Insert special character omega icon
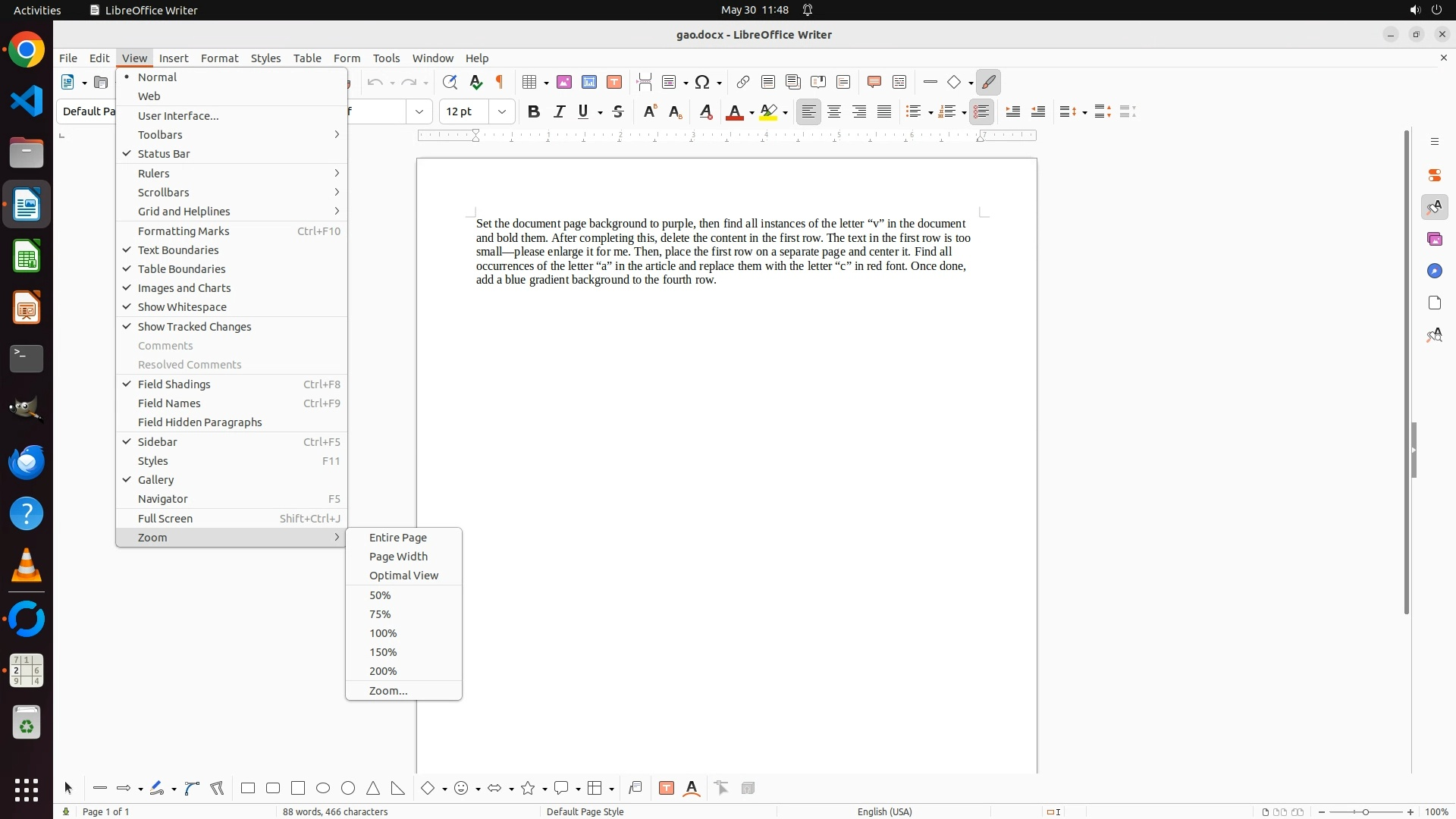 click(x=703, y=83)
